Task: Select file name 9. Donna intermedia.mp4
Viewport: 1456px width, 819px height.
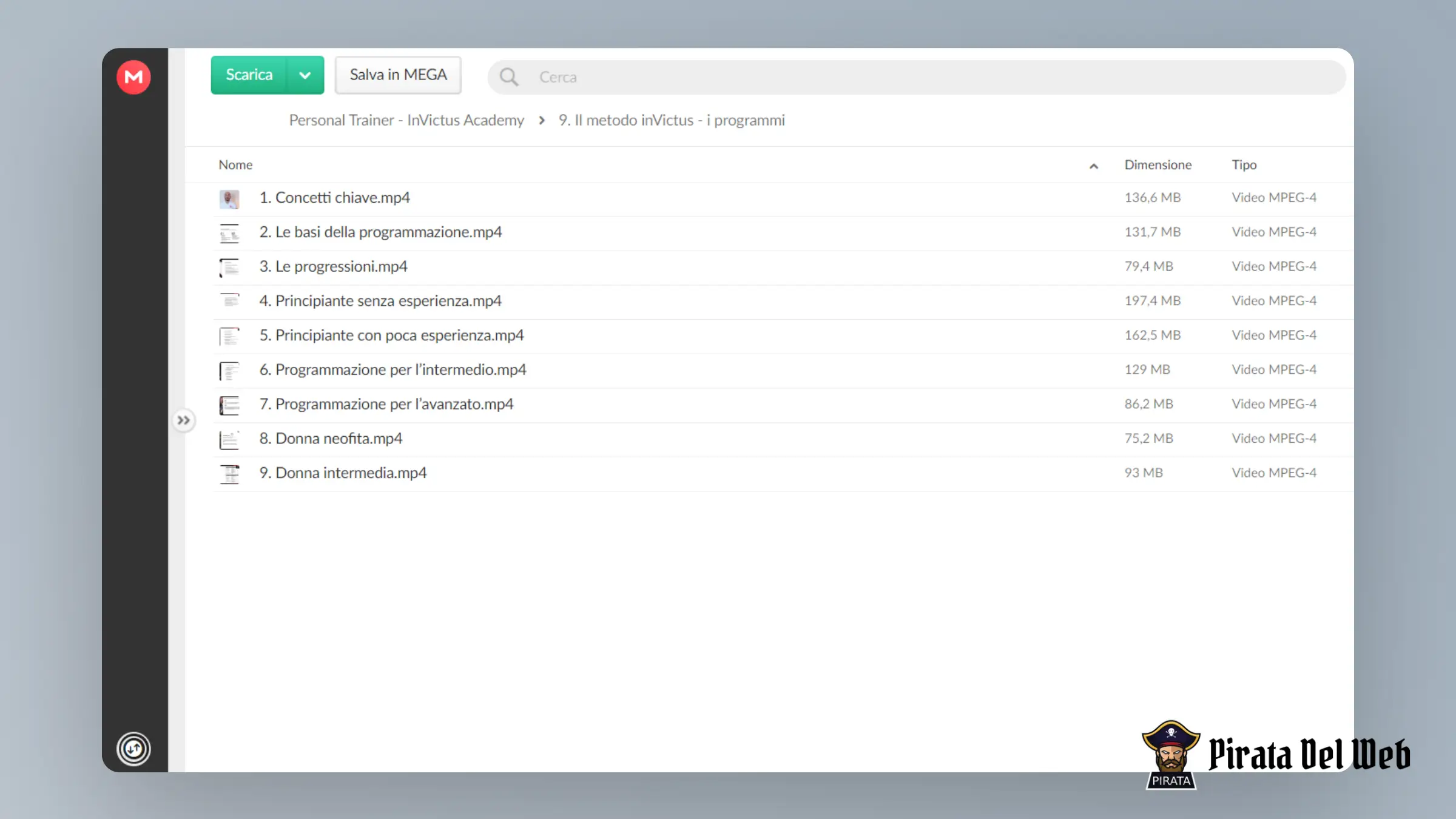Action: coord(343,473)
